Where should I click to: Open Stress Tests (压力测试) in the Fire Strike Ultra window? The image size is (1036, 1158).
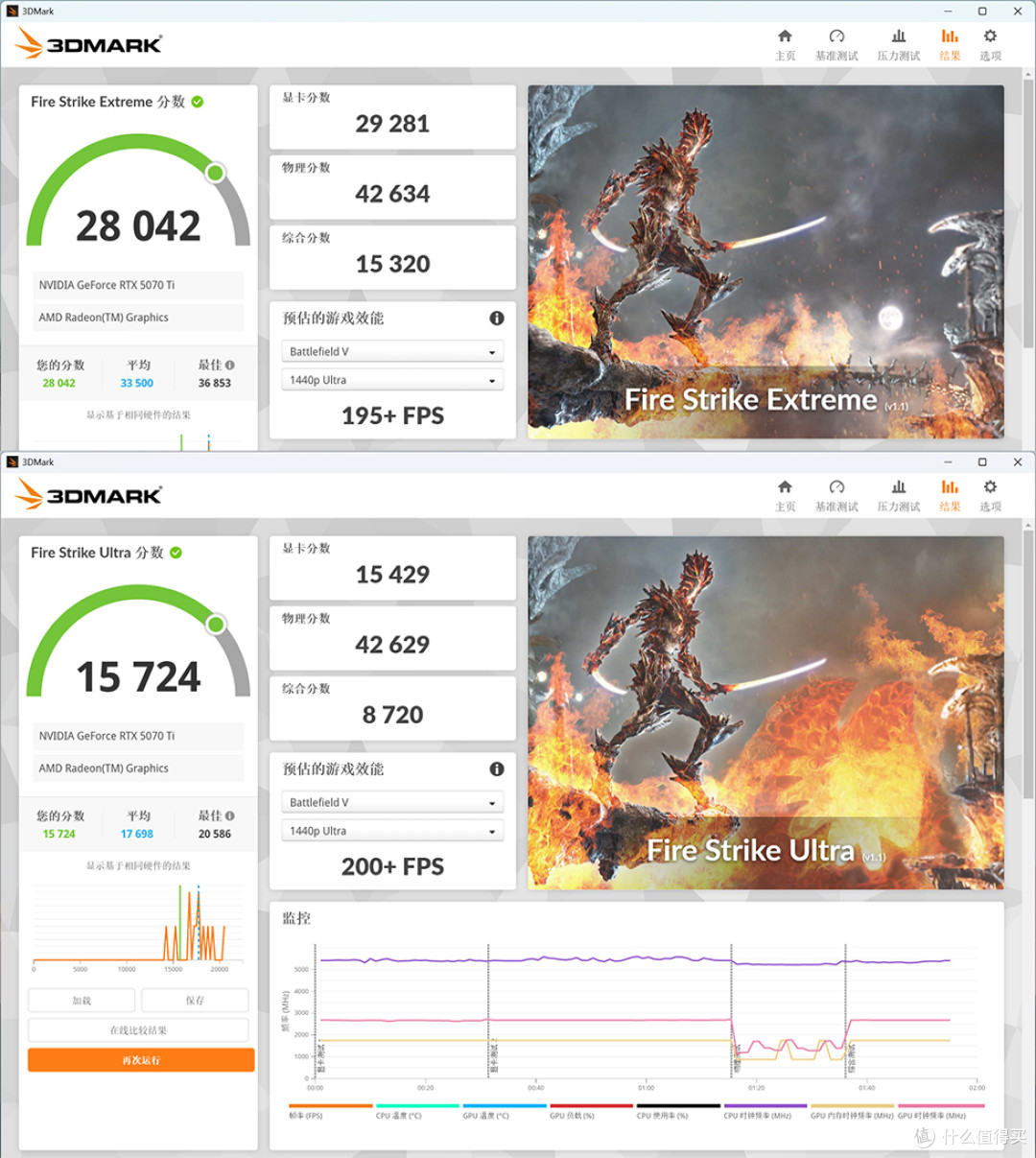coord(899,495)
